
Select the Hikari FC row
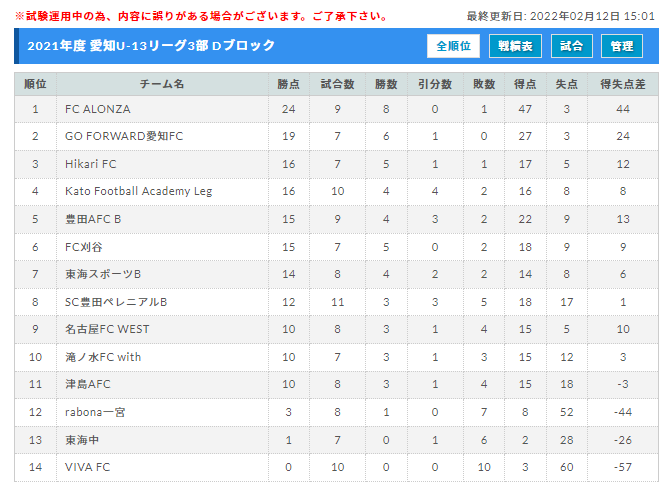(336, 164)
